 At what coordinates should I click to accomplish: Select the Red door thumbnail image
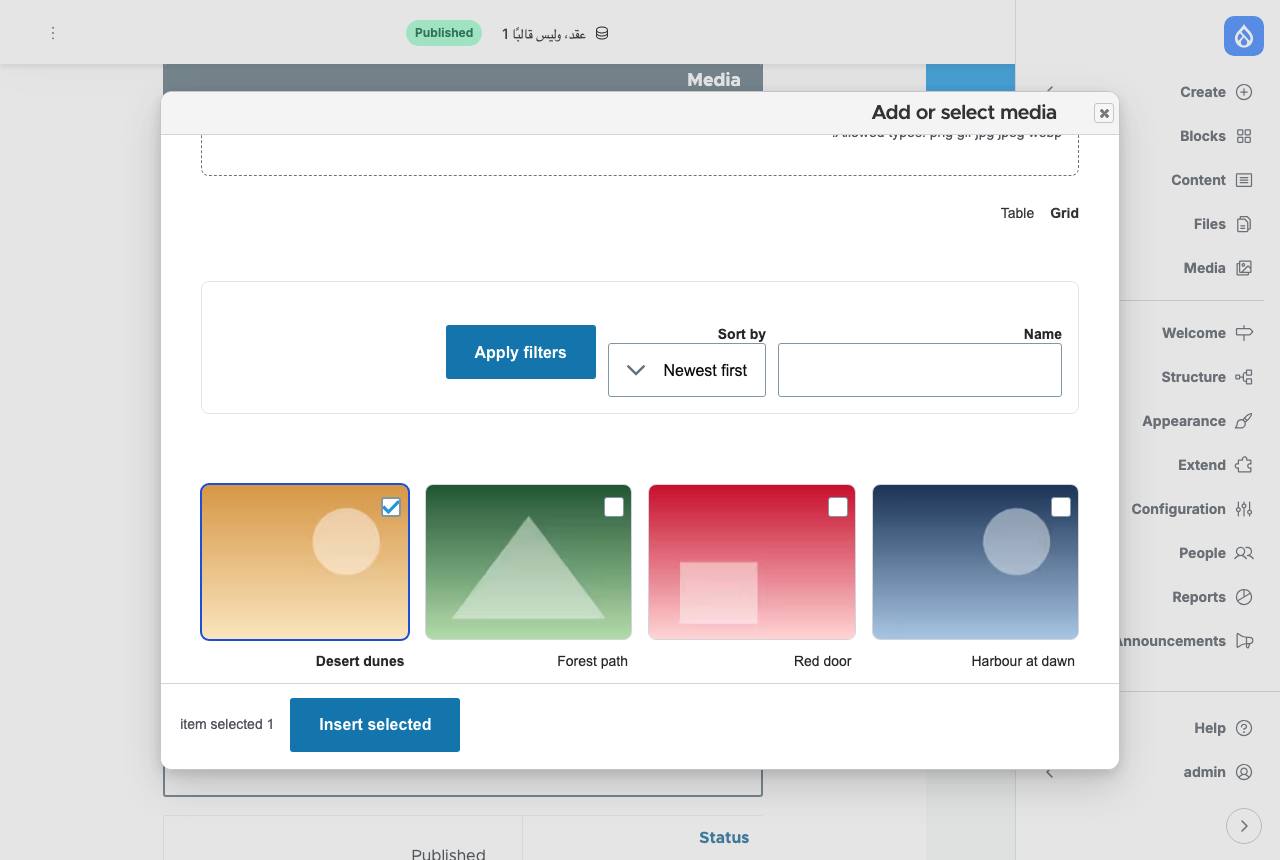pyautogui.click(x=752, y=562)
